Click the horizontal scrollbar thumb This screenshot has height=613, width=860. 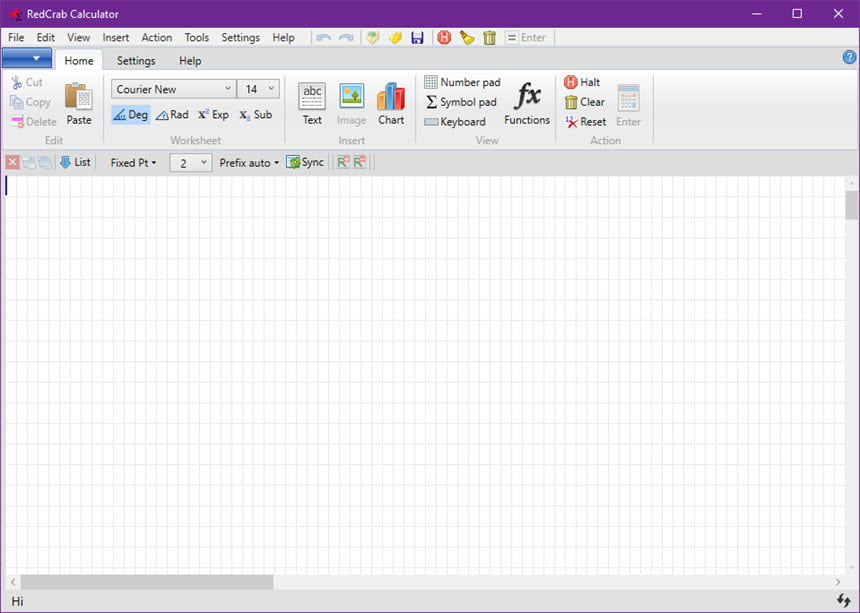pyautogui.click(x=147, y=582)
